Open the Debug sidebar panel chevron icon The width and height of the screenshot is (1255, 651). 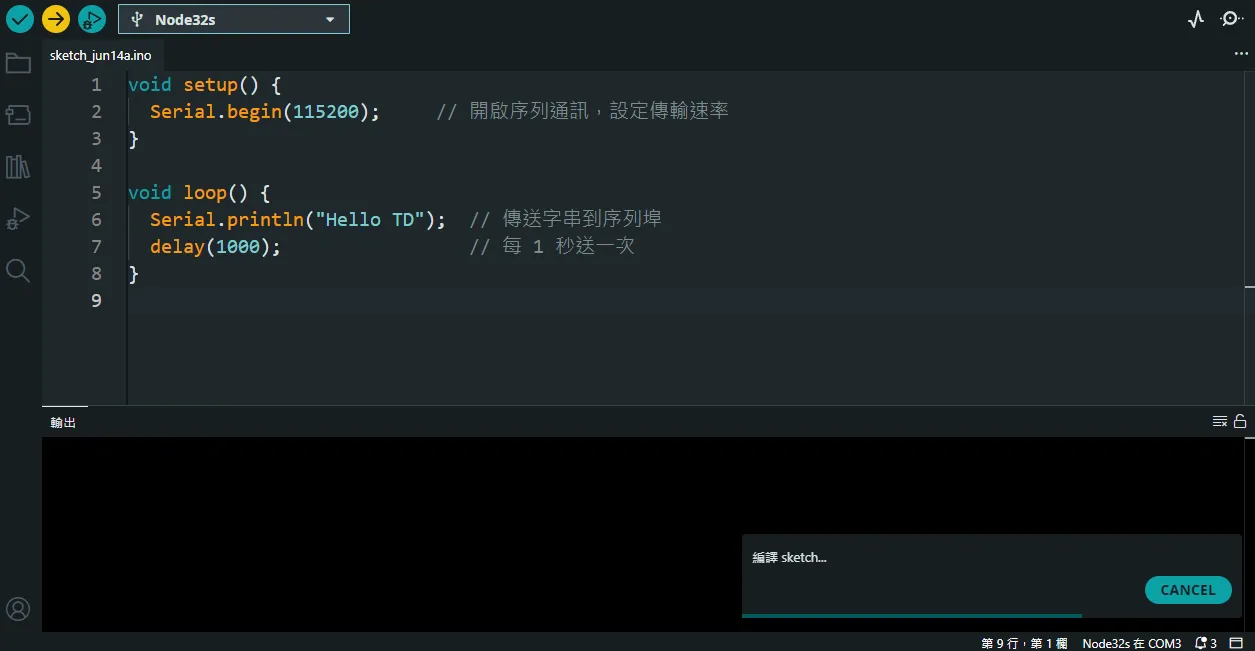18,218
